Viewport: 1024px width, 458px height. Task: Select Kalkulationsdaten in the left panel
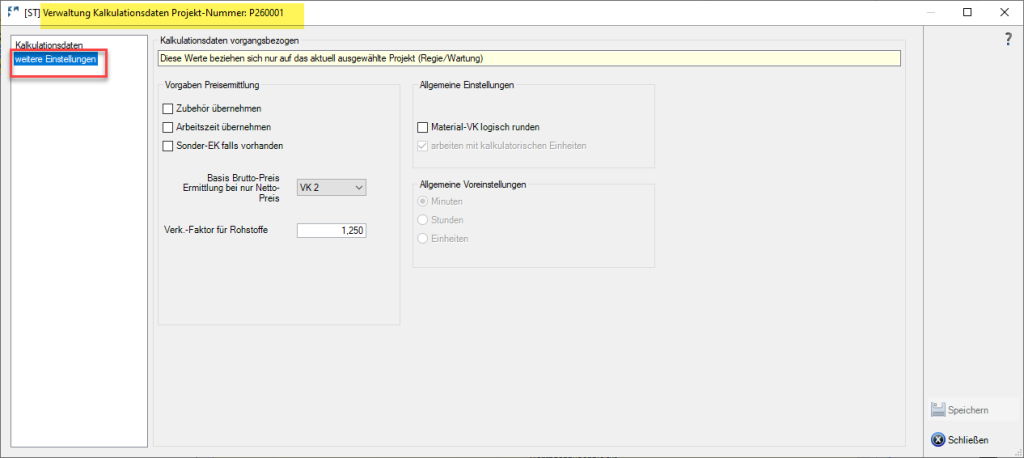click(49, 46)
